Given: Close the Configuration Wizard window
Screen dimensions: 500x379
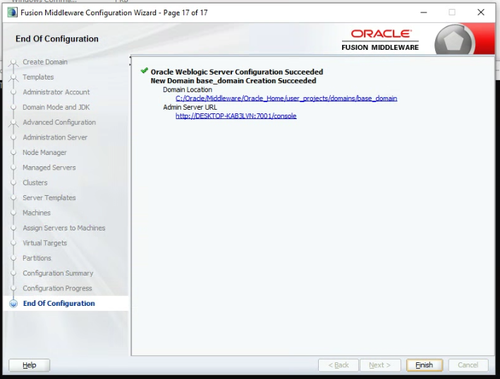Looking at the screenshot, I should tap(481, 12).
